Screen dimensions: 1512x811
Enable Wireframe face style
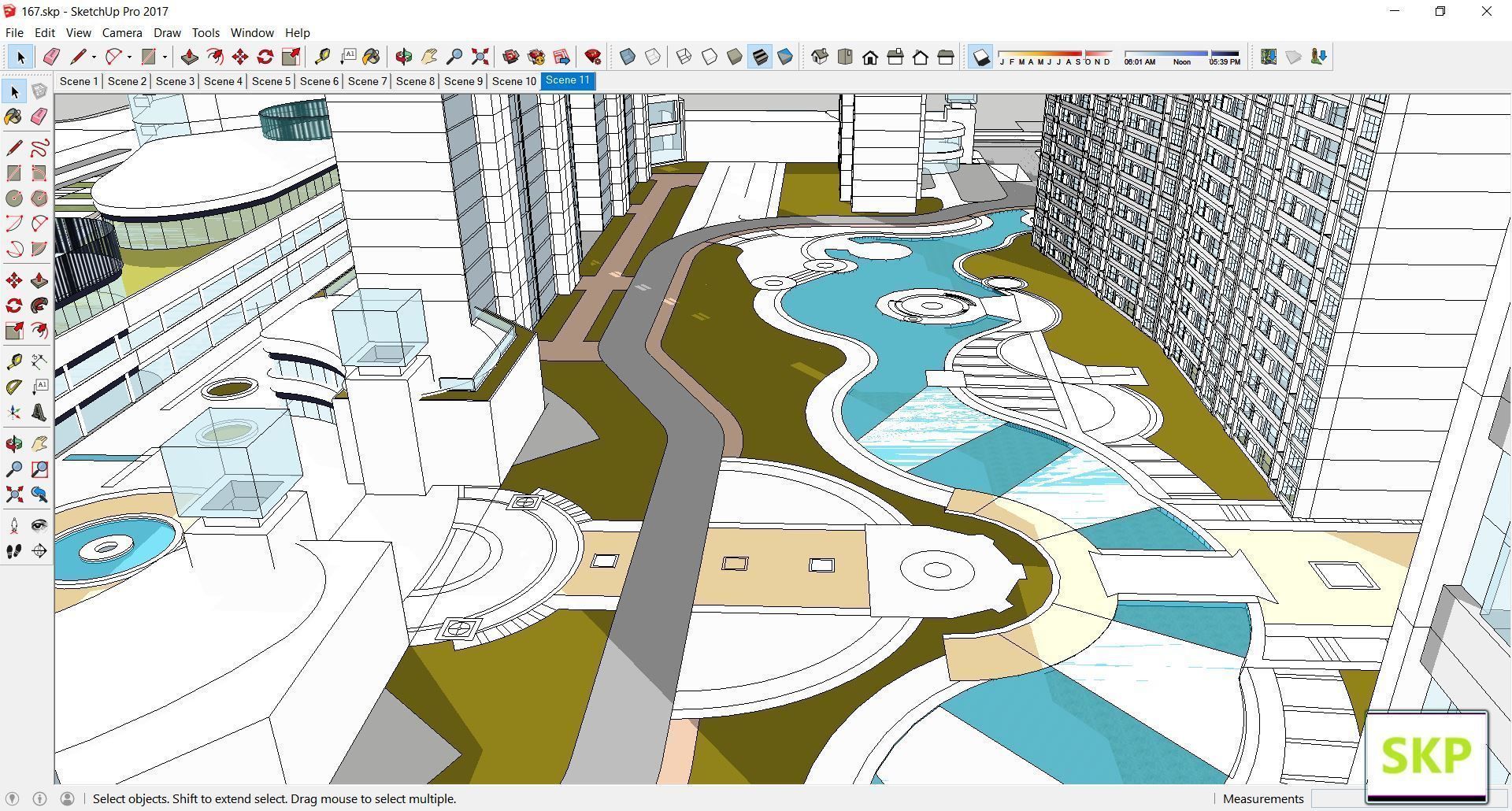pyautogui.click(x=684, y=57)
